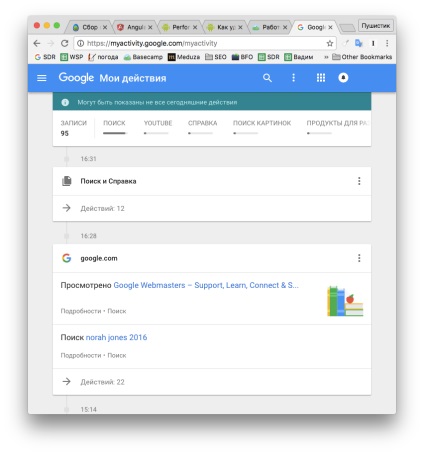This screenshot has width=424, height=454.
Task: Close the Google browser tab
Action: (330, 27)
